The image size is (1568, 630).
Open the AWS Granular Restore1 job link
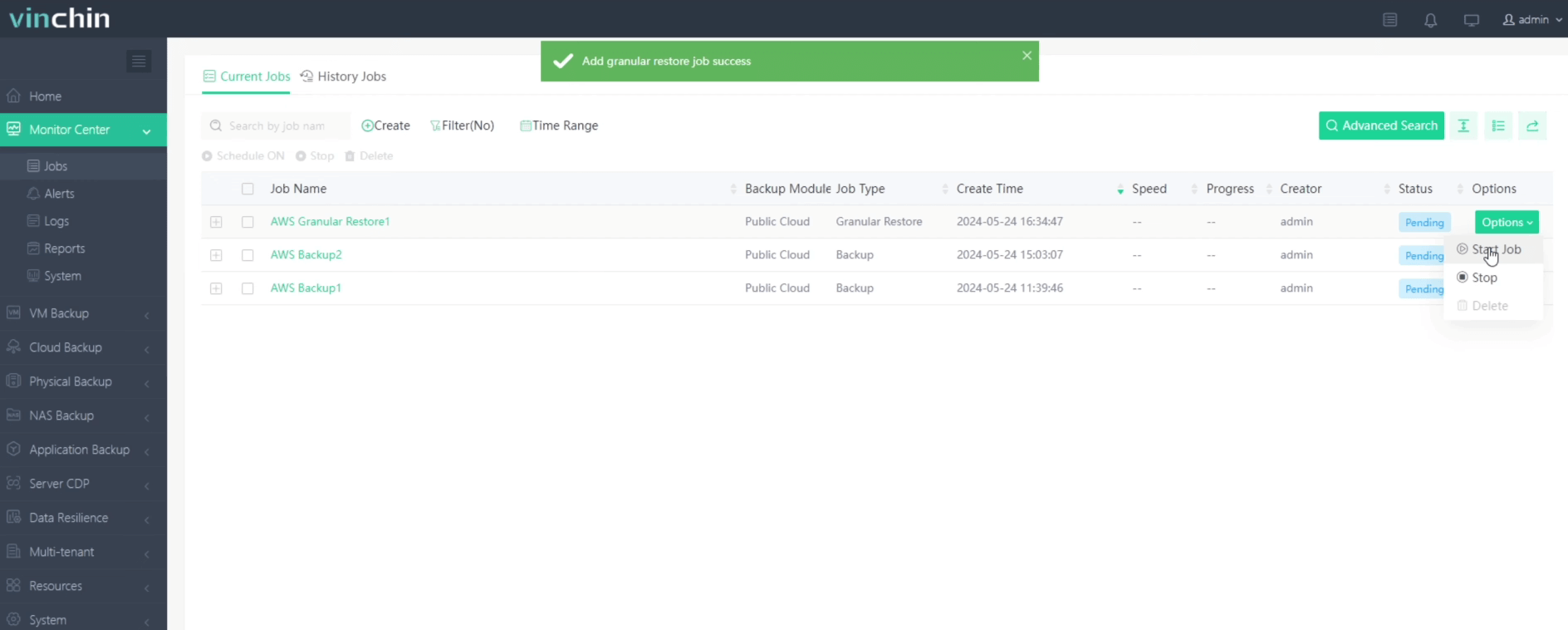(330, 222)
